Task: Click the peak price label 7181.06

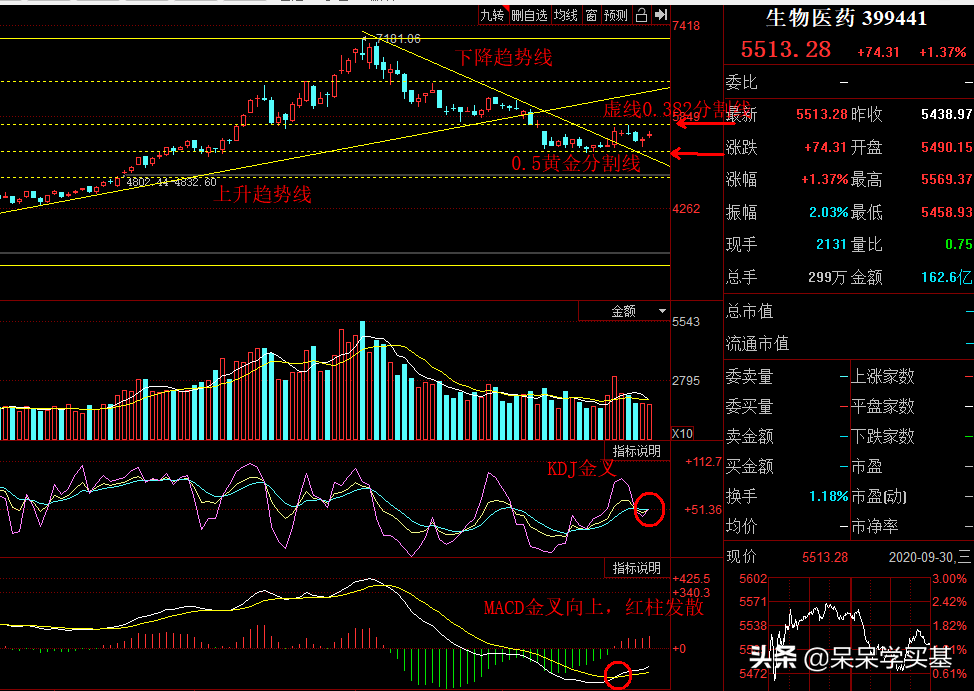Action: pyautogui.click(x=399, y=39)
